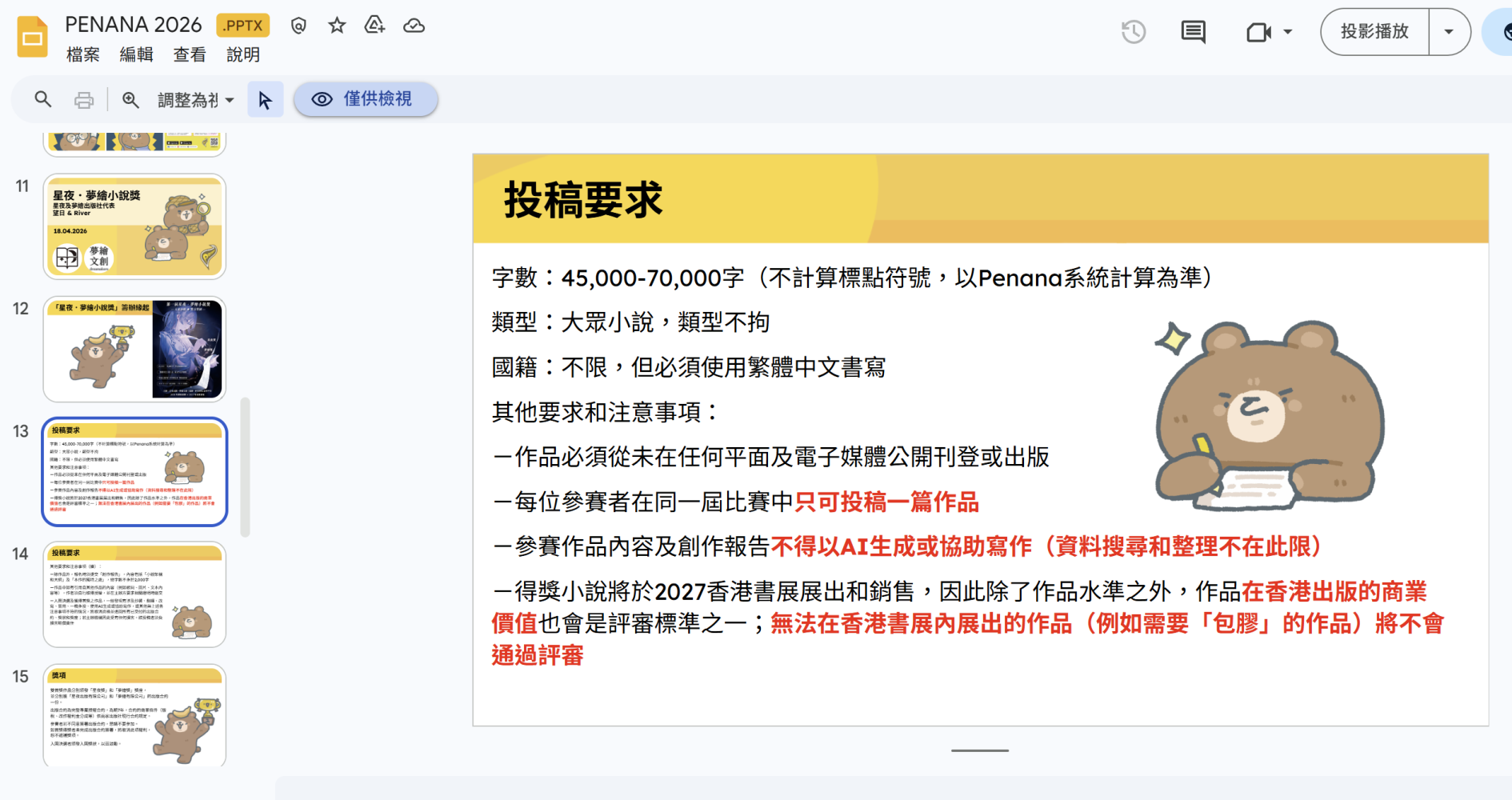The height and width of the screenshot is (800, 1512).
Task: Select slide 12 thumbnail in filmstrip
Action: coord(134,349)
